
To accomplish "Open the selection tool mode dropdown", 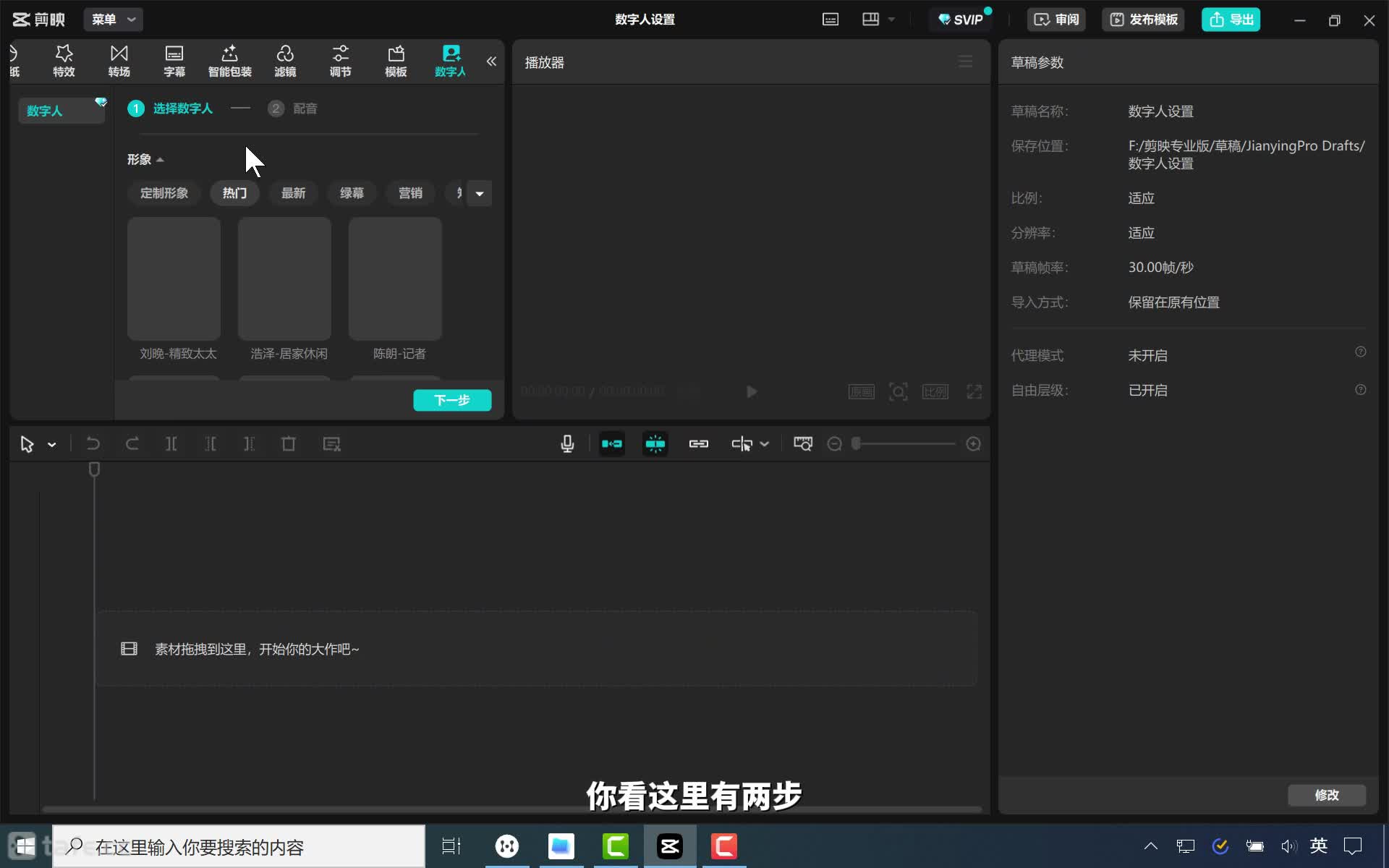I will pyautogui.click(x=52, y=445).
